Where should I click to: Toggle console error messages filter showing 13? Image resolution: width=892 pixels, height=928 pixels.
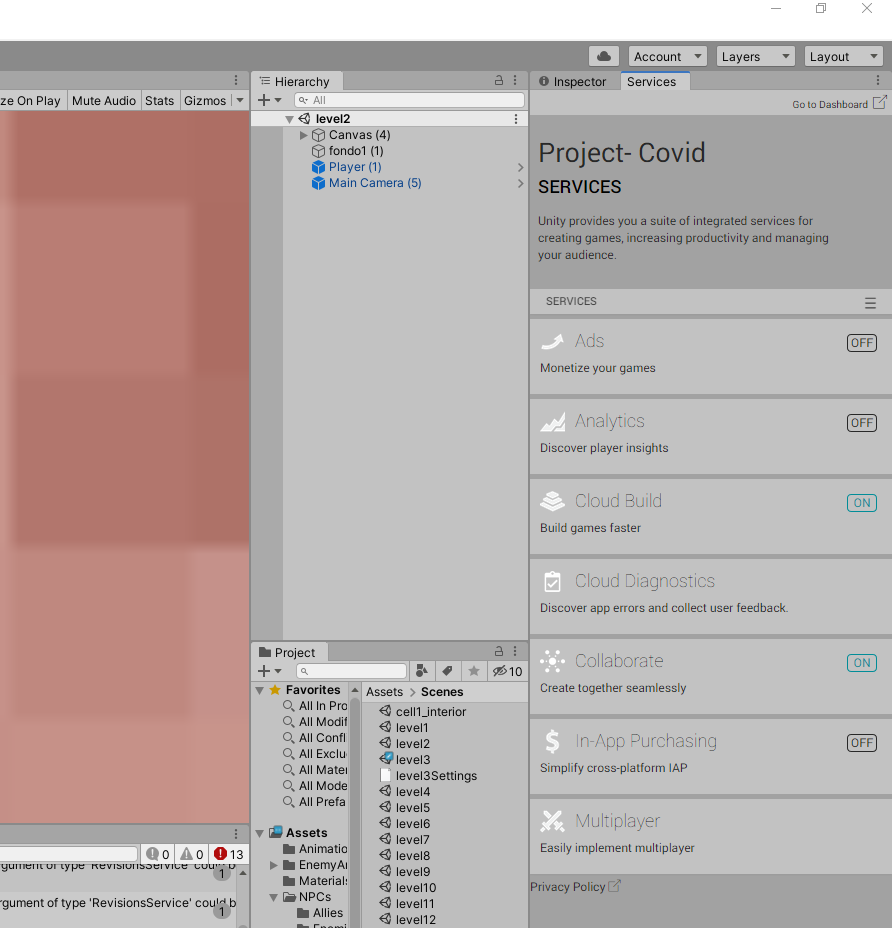[x=228, y=853]
